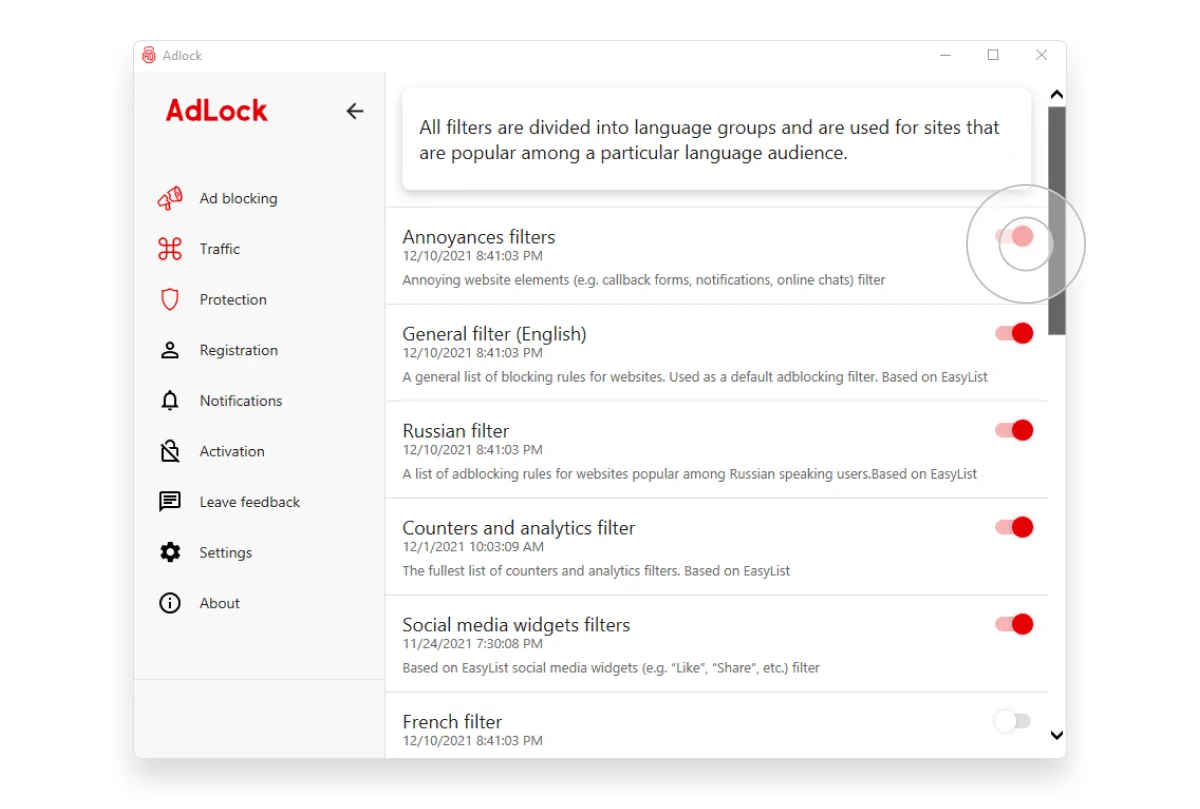Click the Notifications bell icon
The image size is (1200, 809).
coord(170,401)
